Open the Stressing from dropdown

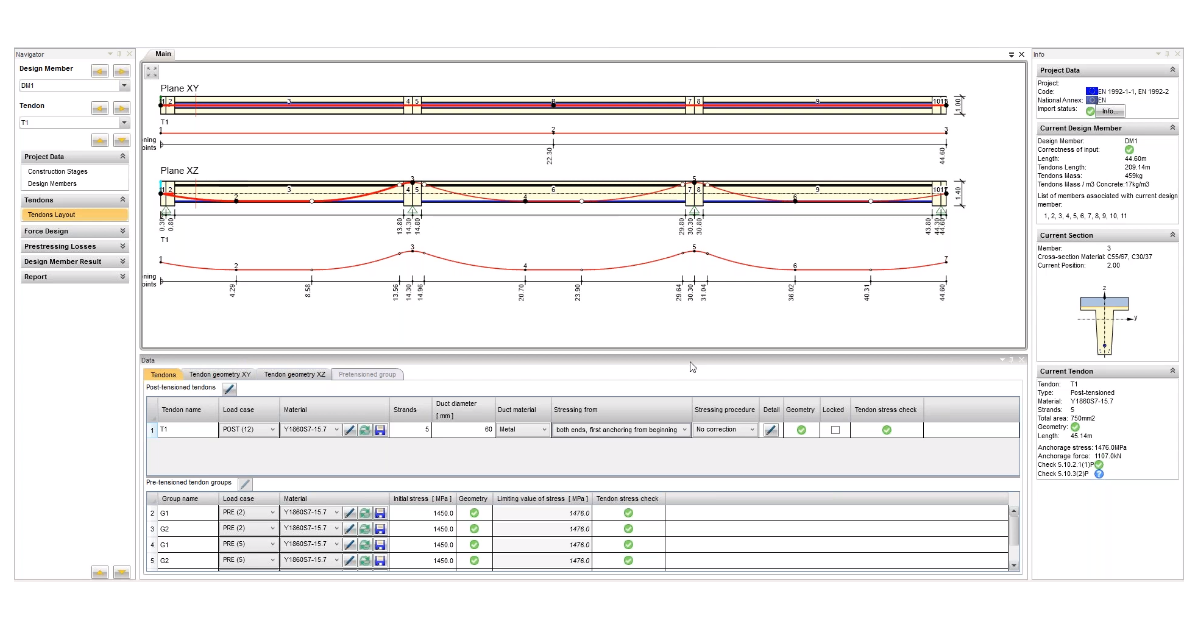point(684,430)
